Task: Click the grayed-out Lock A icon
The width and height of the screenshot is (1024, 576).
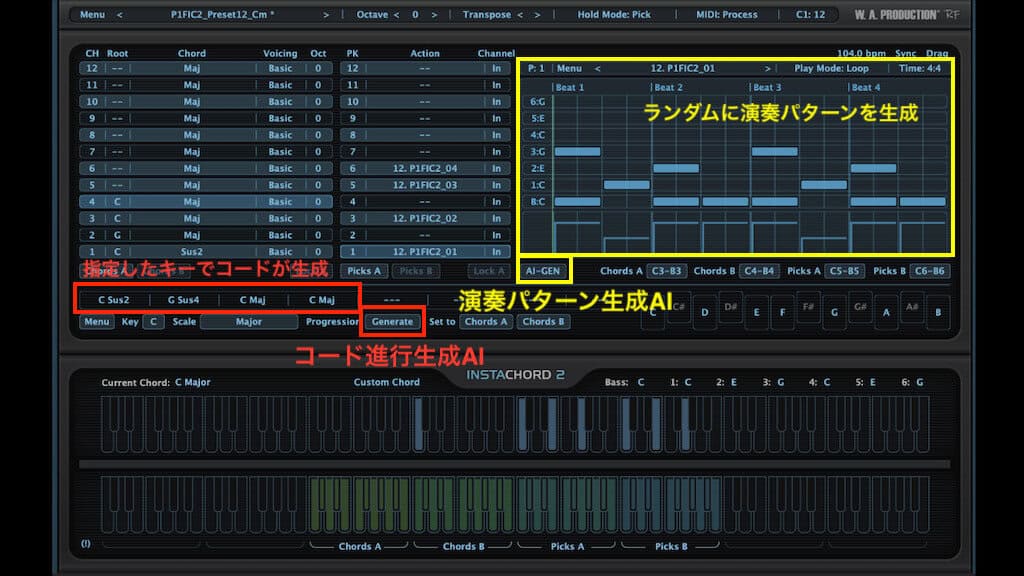Action: pos(487,270)
